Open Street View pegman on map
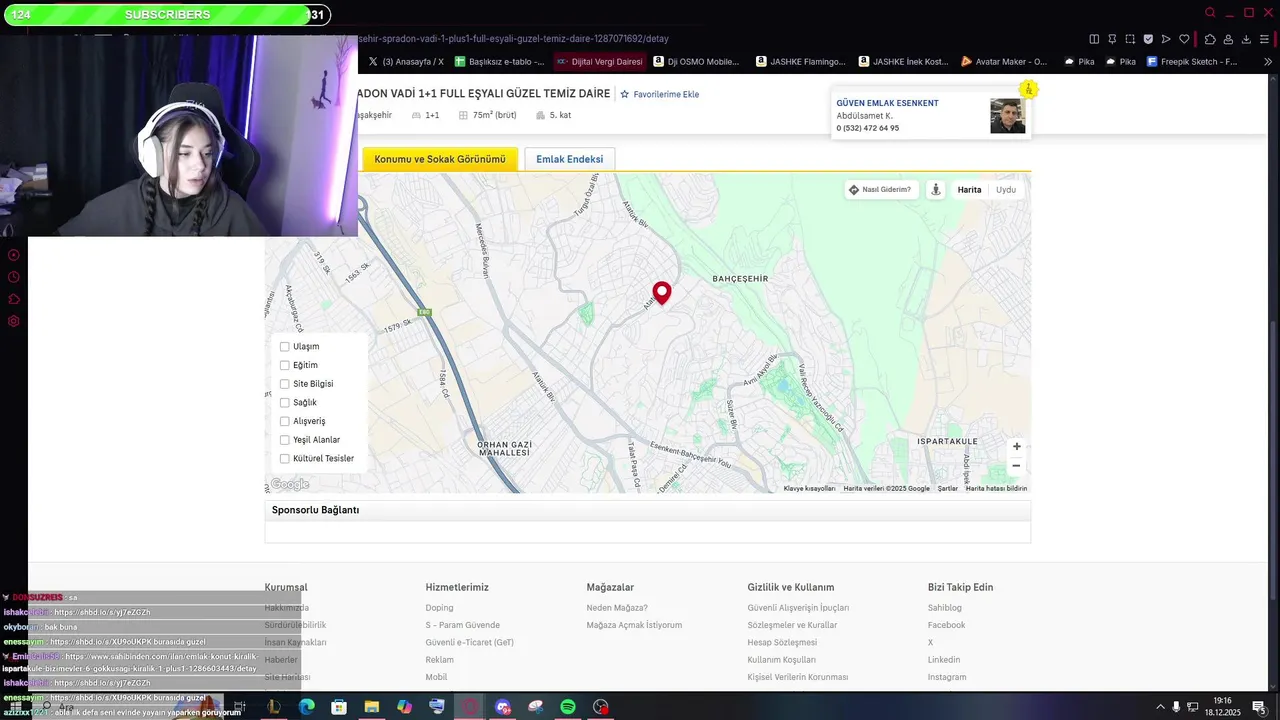This screenshot has height=720, width=1280. (x=936, y=189)
